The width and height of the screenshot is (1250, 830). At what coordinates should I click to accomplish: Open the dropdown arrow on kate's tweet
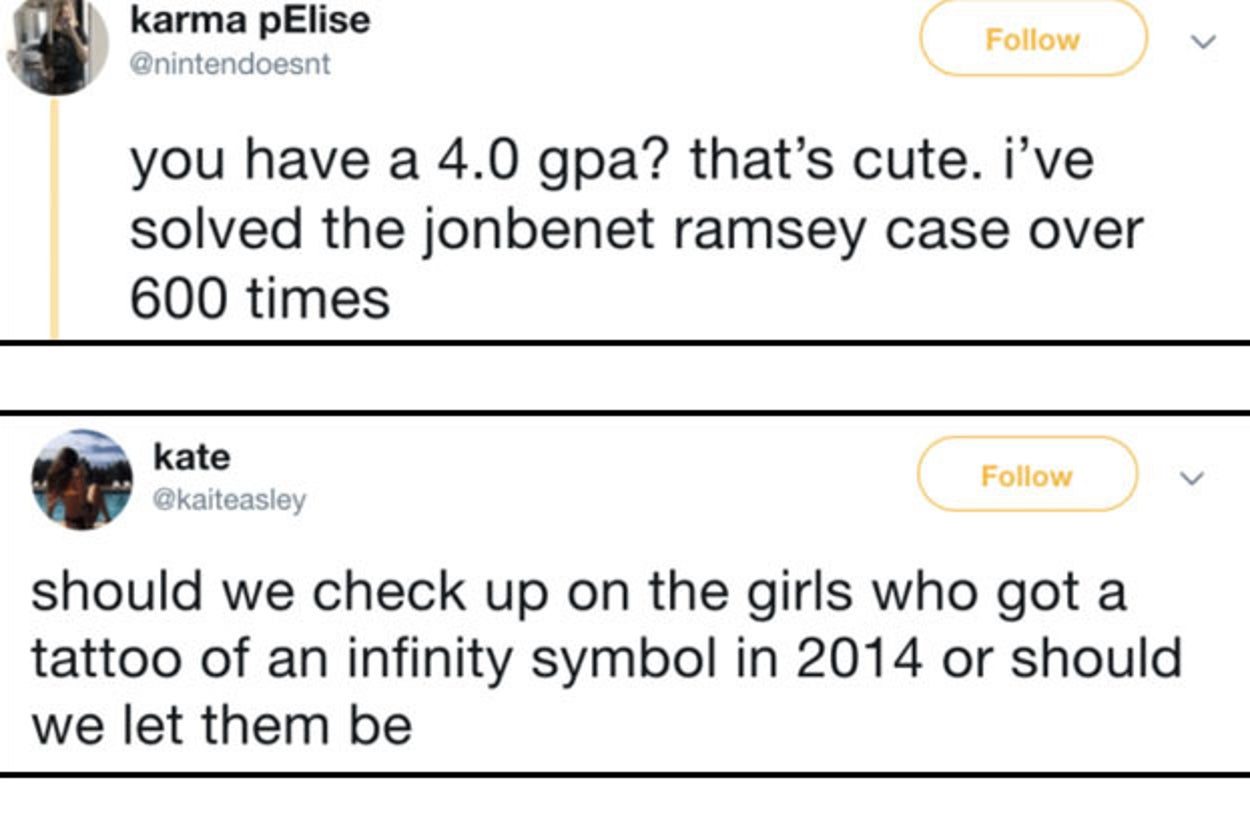click(1190, 478)
